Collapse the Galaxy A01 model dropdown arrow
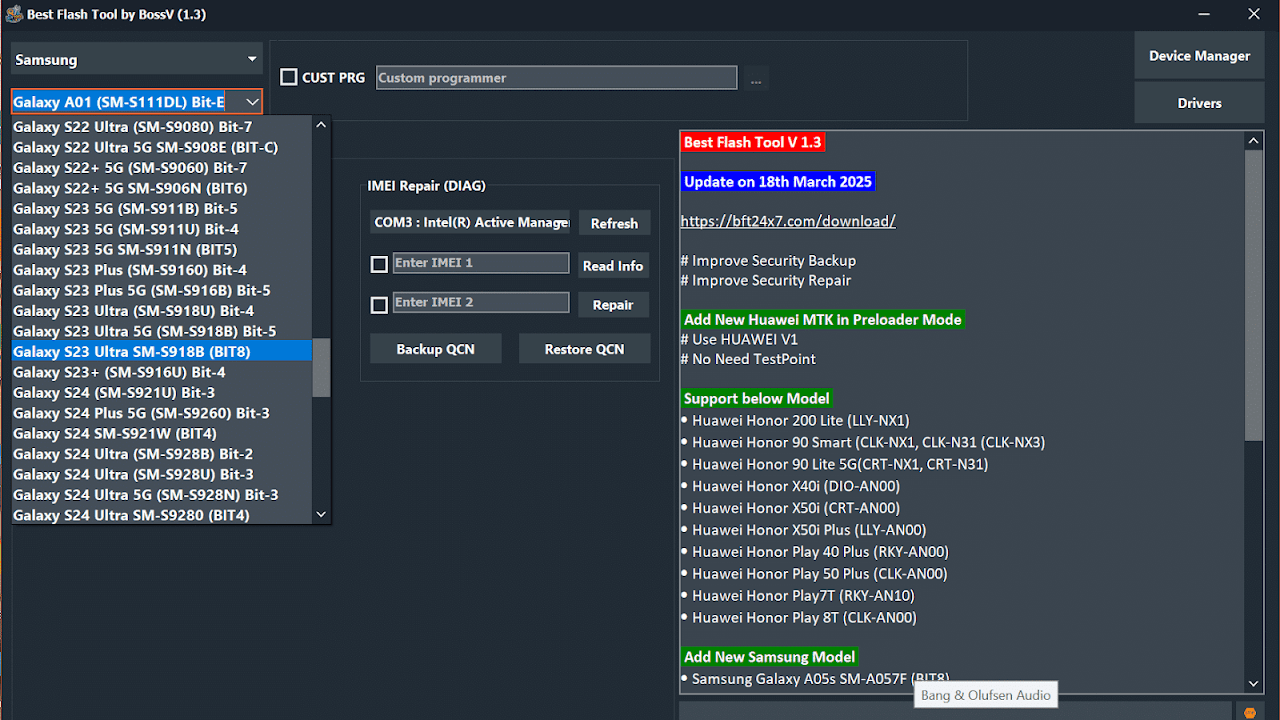The height and width of the screenshot is (720, 1280). click(252, 102)
